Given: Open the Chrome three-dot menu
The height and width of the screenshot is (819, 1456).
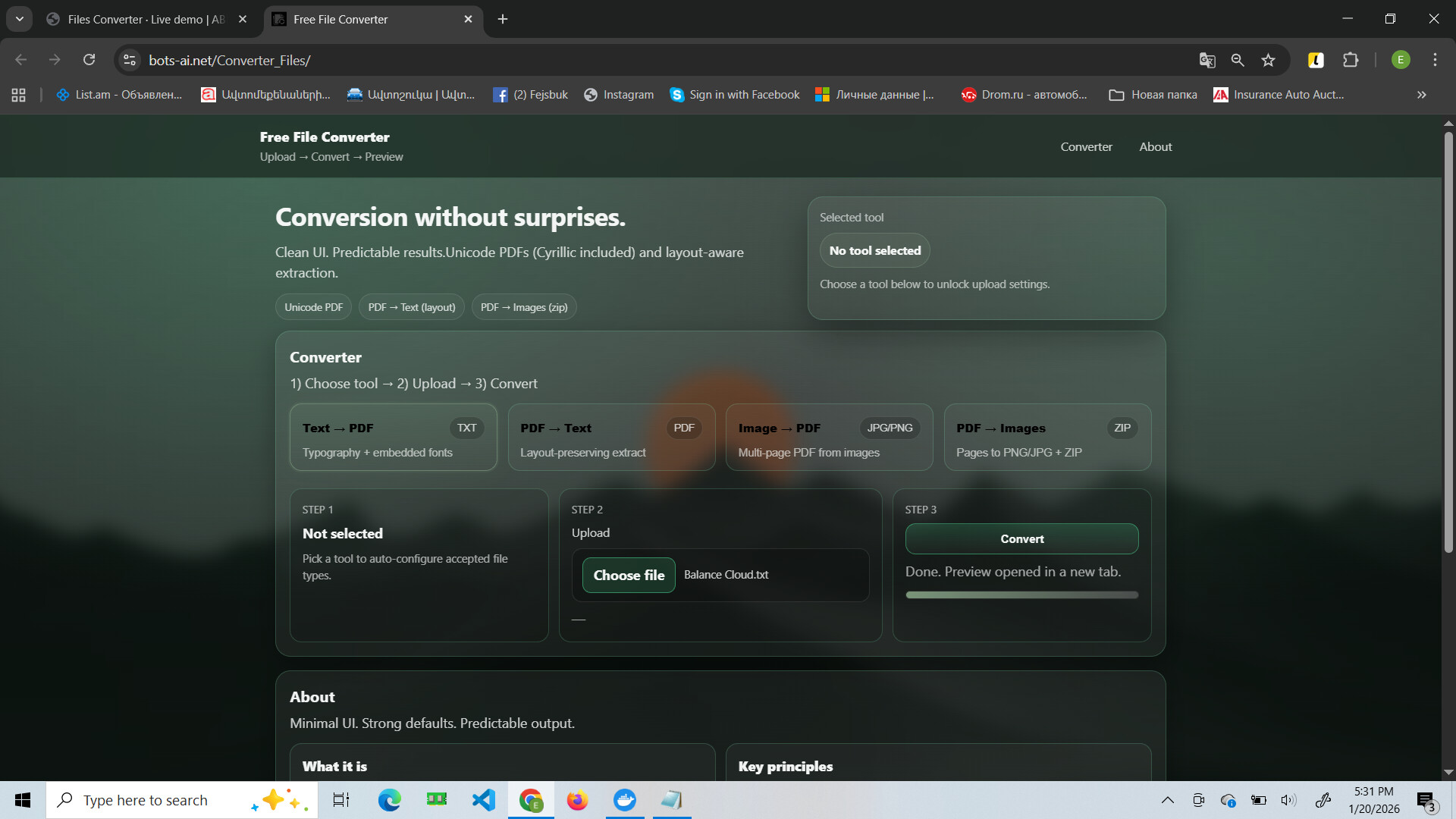Looking at the screenshot, I should click(x=1435, y=60).
